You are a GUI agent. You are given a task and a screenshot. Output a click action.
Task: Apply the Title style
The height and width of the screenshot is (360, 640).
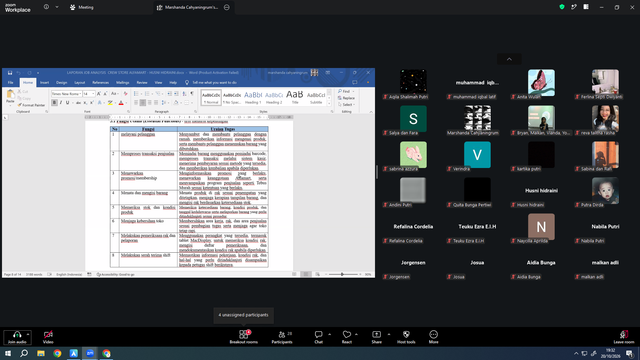pyautogui.click(x=295, y=97)
